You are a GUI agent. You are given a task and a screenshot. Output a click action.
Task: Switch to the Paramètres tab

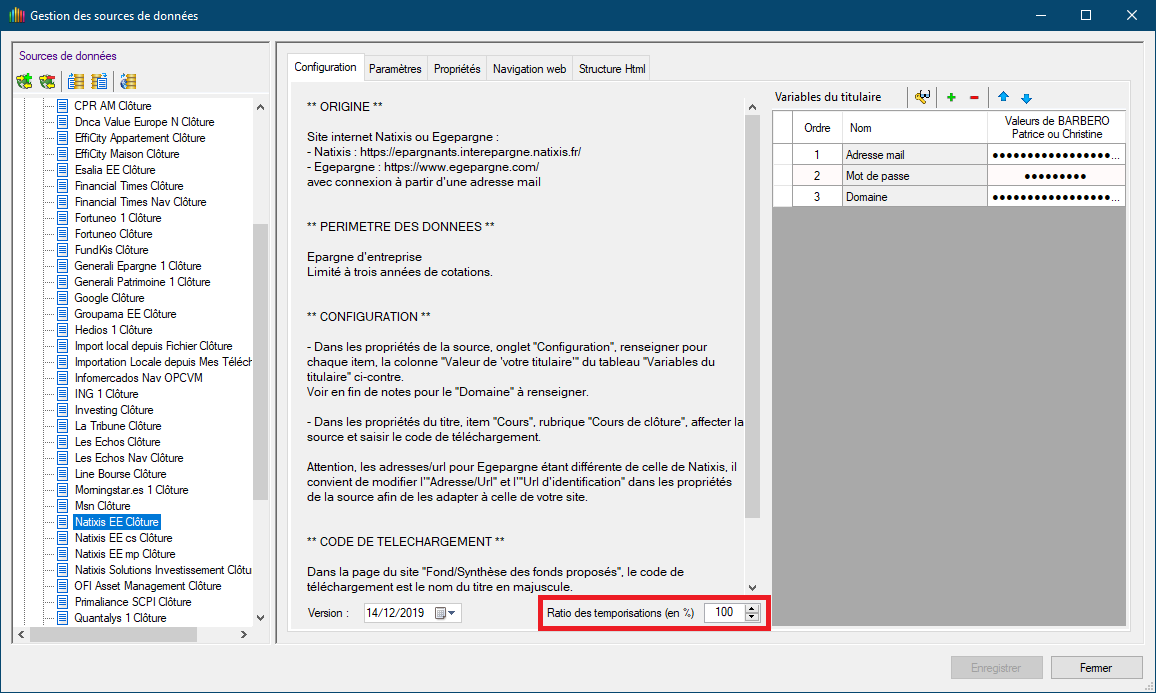coord(395,69)
